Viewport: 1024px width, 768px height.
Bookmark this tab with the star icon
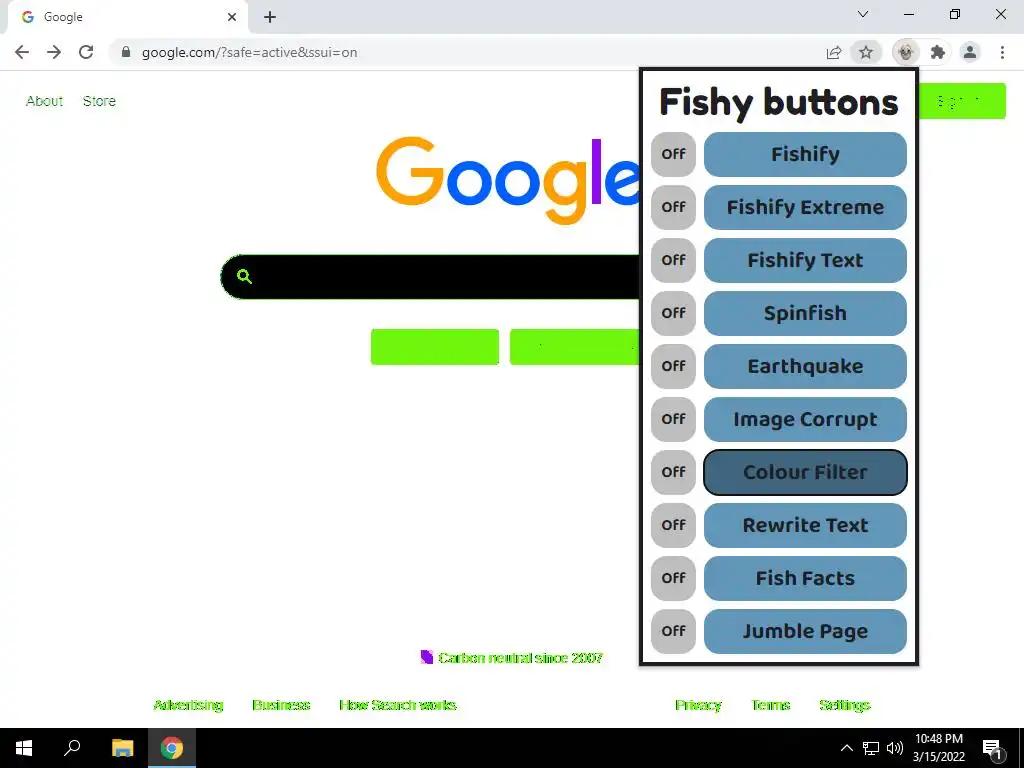click(x=866, y=52)
